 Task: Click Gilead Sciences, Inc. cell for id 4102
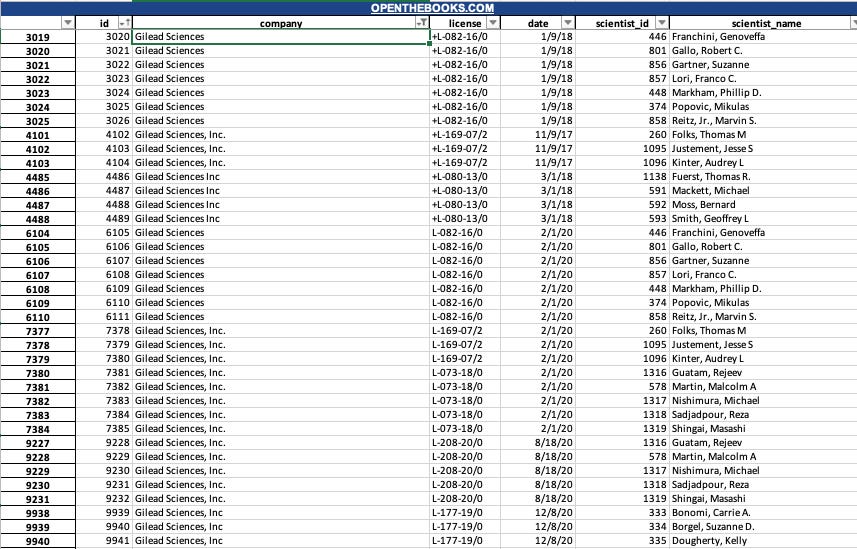[x=280, y=135]
